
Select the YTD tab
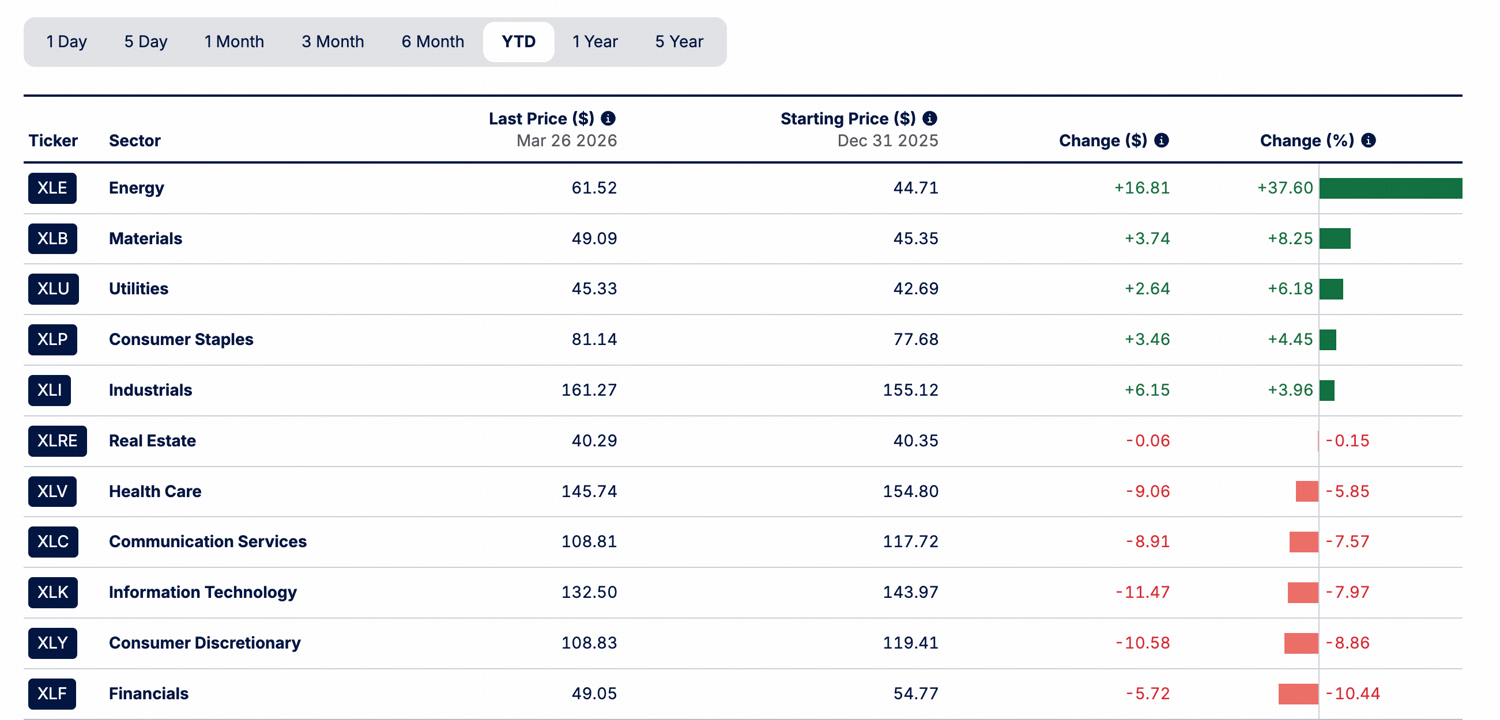click(x=518, y=42)
